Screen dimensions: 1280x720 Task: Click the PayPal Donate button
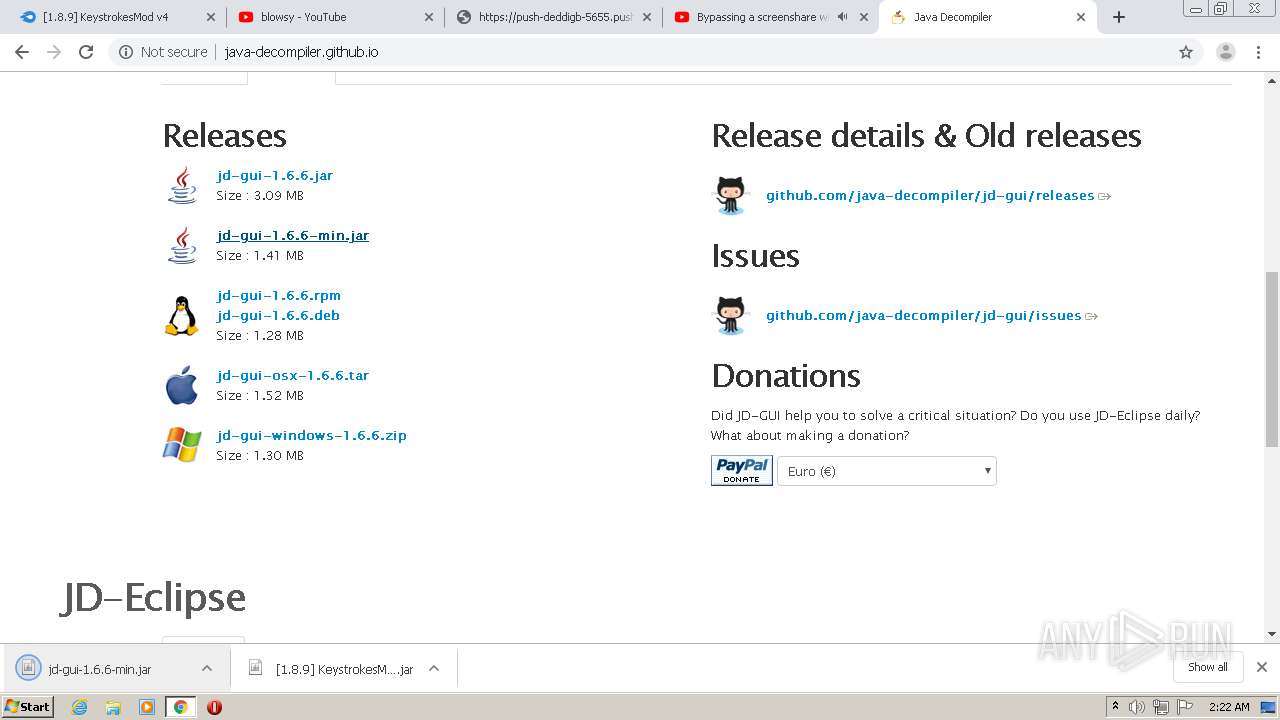click(x=742, y=471)
